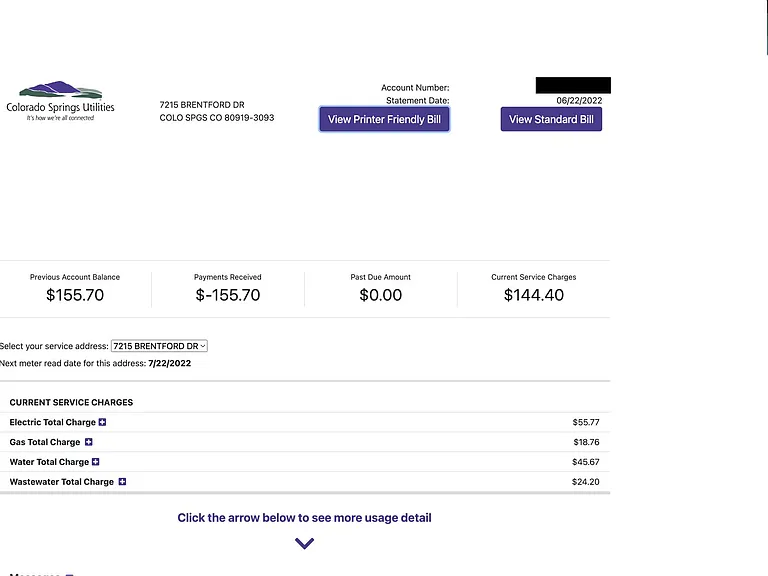The height and width of the screenshot is (576, 768).
Task: Open the service address dropdown
Action: [x=159, y=346]
